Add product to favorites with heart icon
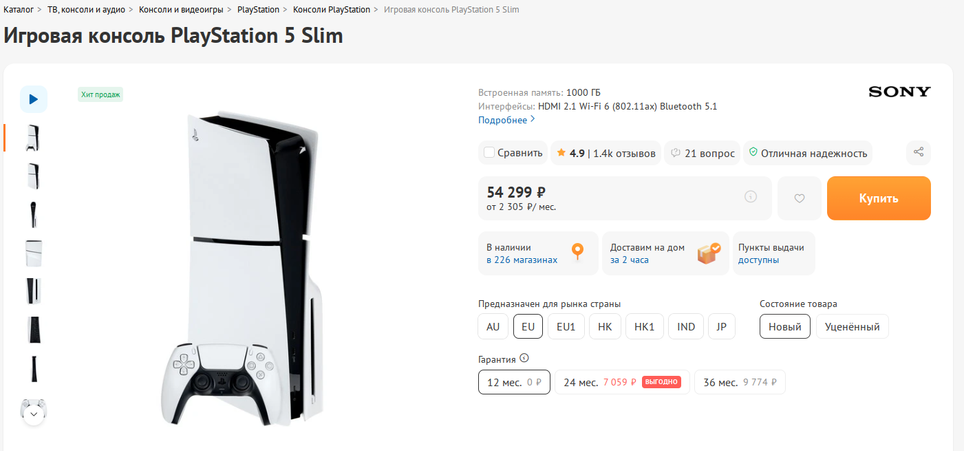The height and width of the screenshot is (451, 964). point(799,198)
